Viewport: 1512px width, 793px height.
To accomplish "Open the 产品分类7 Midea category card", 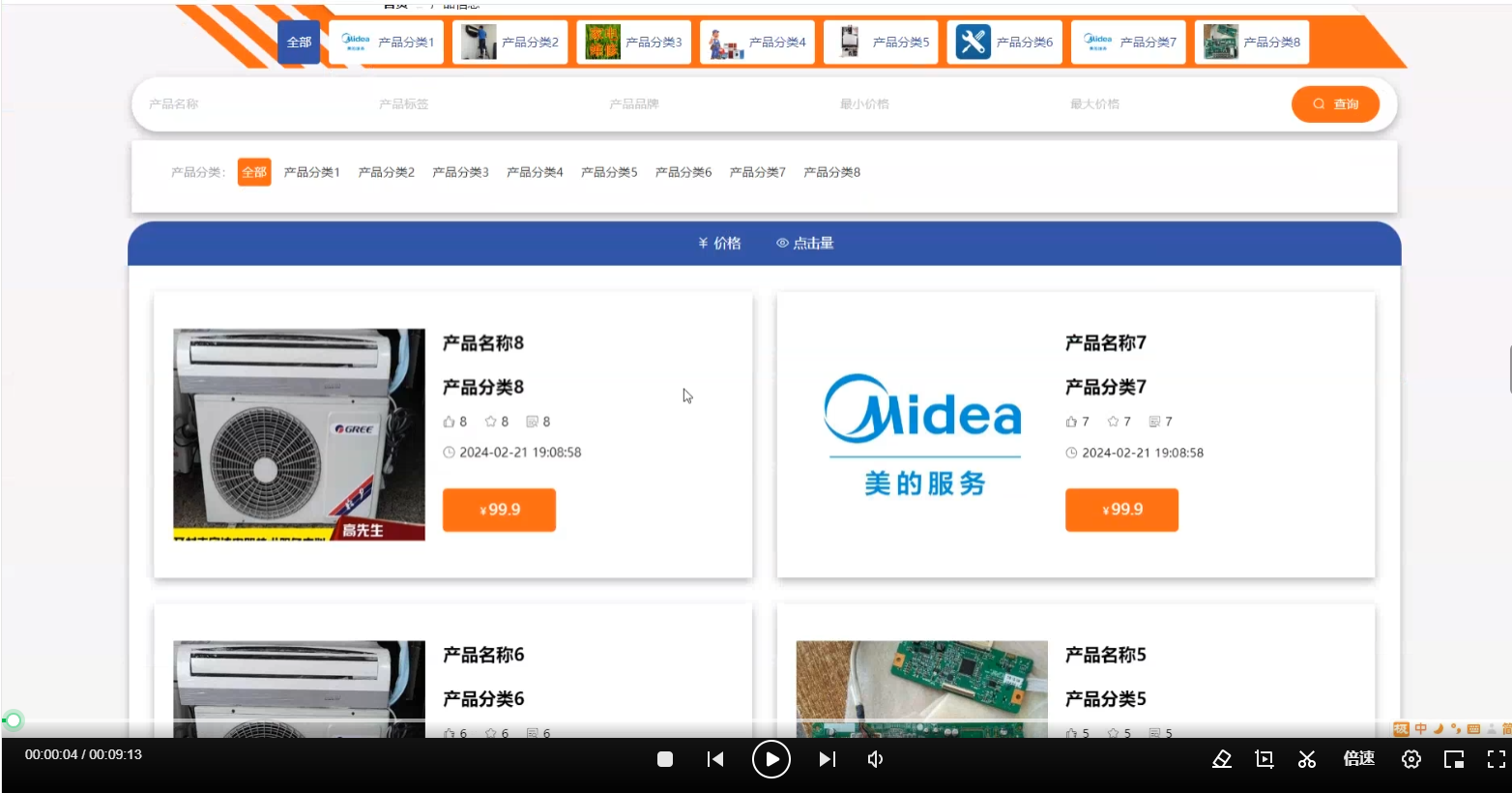I will click(1128, 43).
